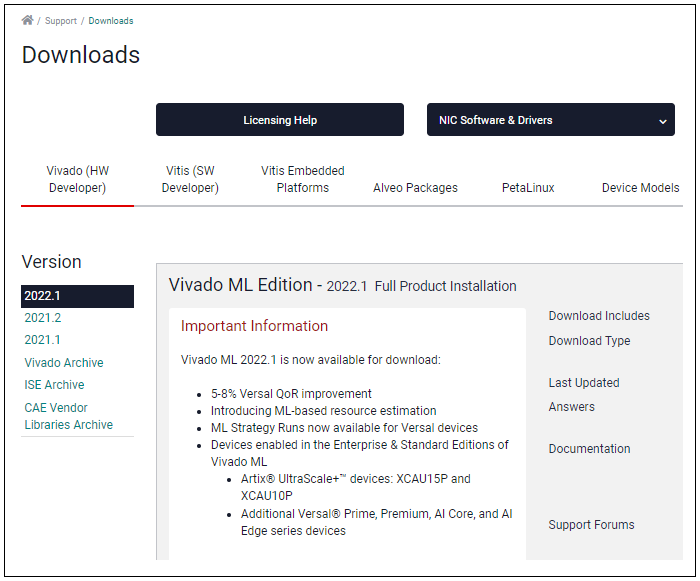
Task: Open CAE Vendor Libraries Archive
Action: [x=69, y=416]
